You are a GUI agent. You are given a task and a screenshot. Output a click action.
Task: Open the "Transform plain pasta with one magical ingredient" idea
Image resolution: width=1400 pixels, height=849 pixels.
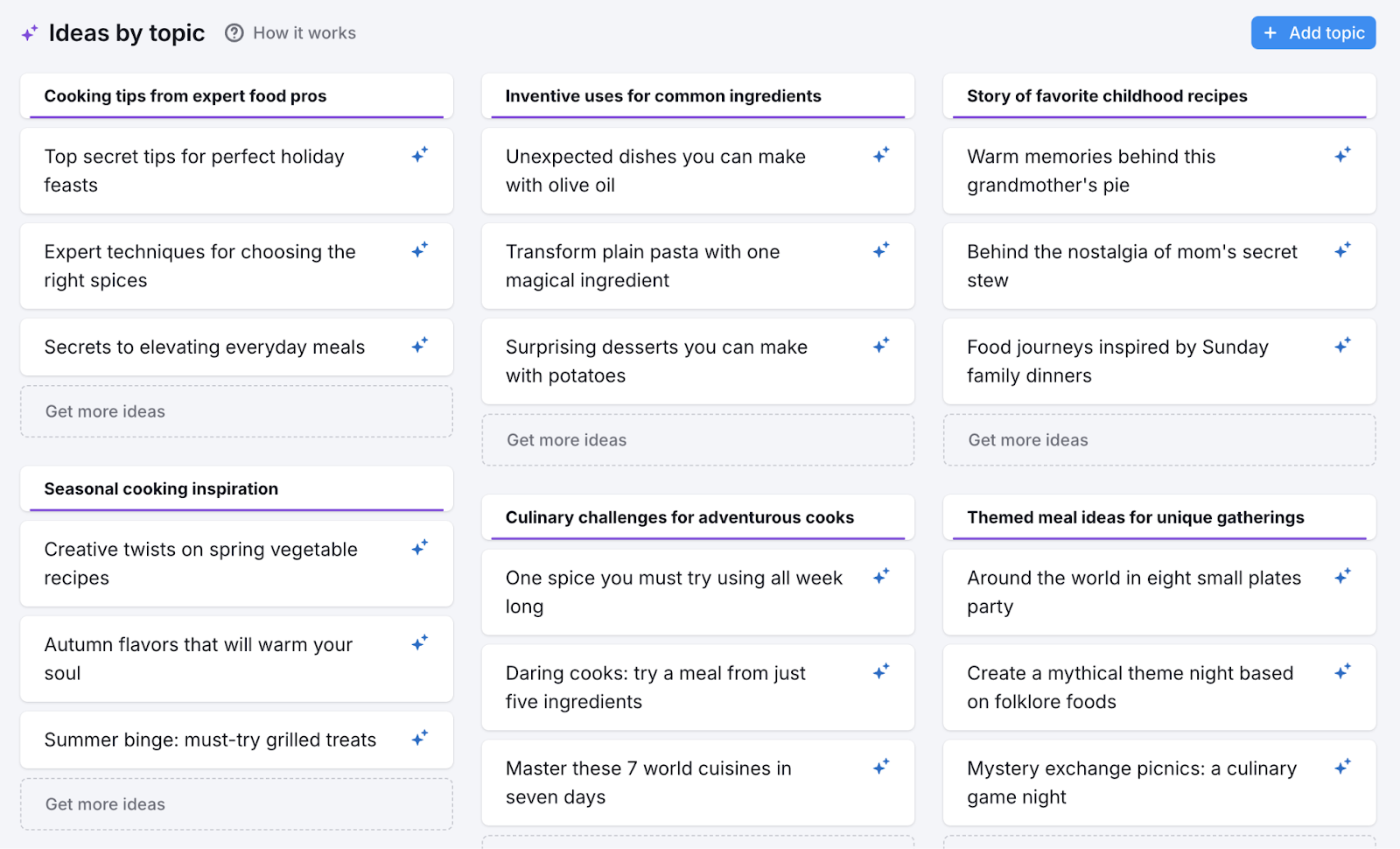pyautogui.click(x=665, y=266)
